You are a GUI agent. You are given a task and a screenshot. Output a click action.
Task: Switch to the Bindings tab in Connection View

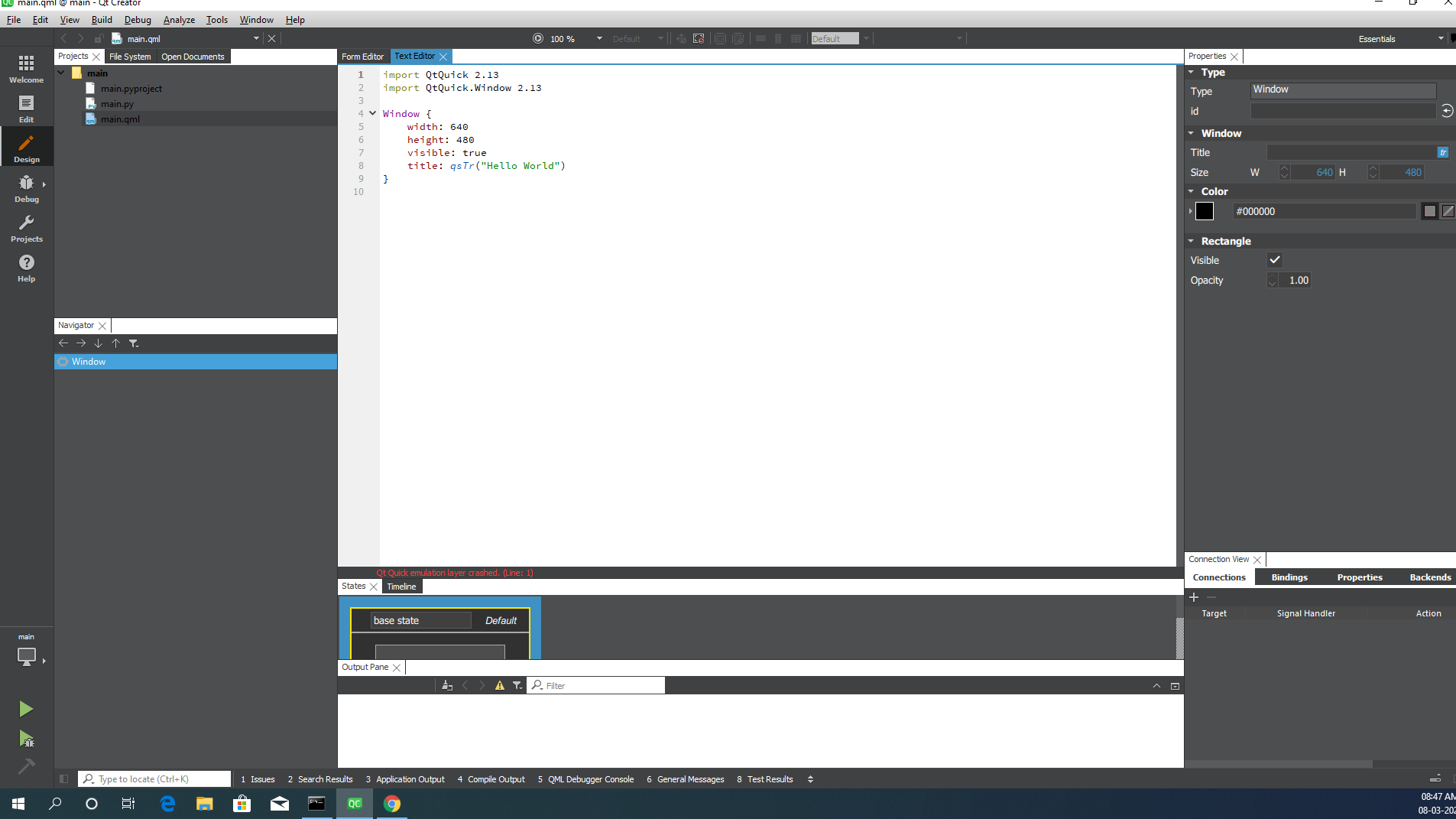[x=1289, y=577]
